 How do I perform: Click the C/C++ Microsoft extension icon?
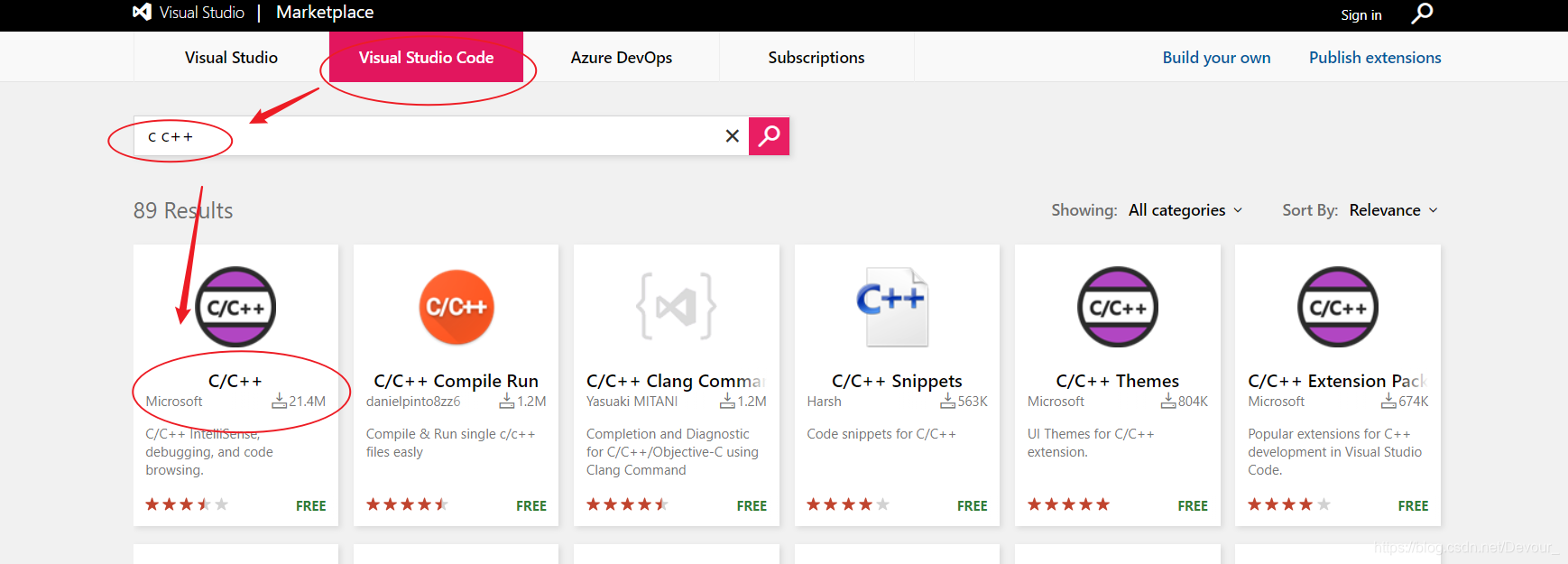(x=235, y=307)
